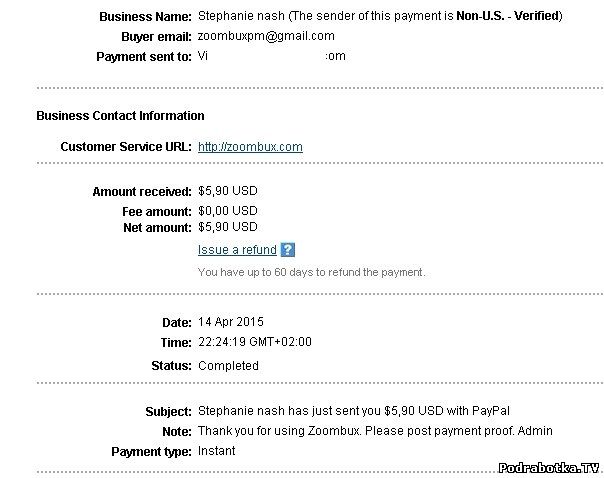Viewport: 604px width, 478px height.
Task: Click the time 22:24:19 GMT+02:00
Action: (x=255, y=342)
